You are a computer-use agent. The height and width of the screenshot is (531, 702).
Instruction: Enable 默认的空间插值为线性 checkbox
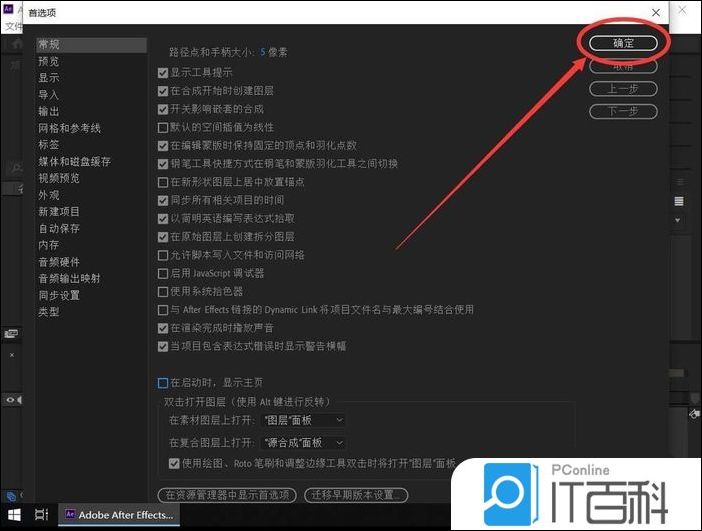(x=163, y=128)
